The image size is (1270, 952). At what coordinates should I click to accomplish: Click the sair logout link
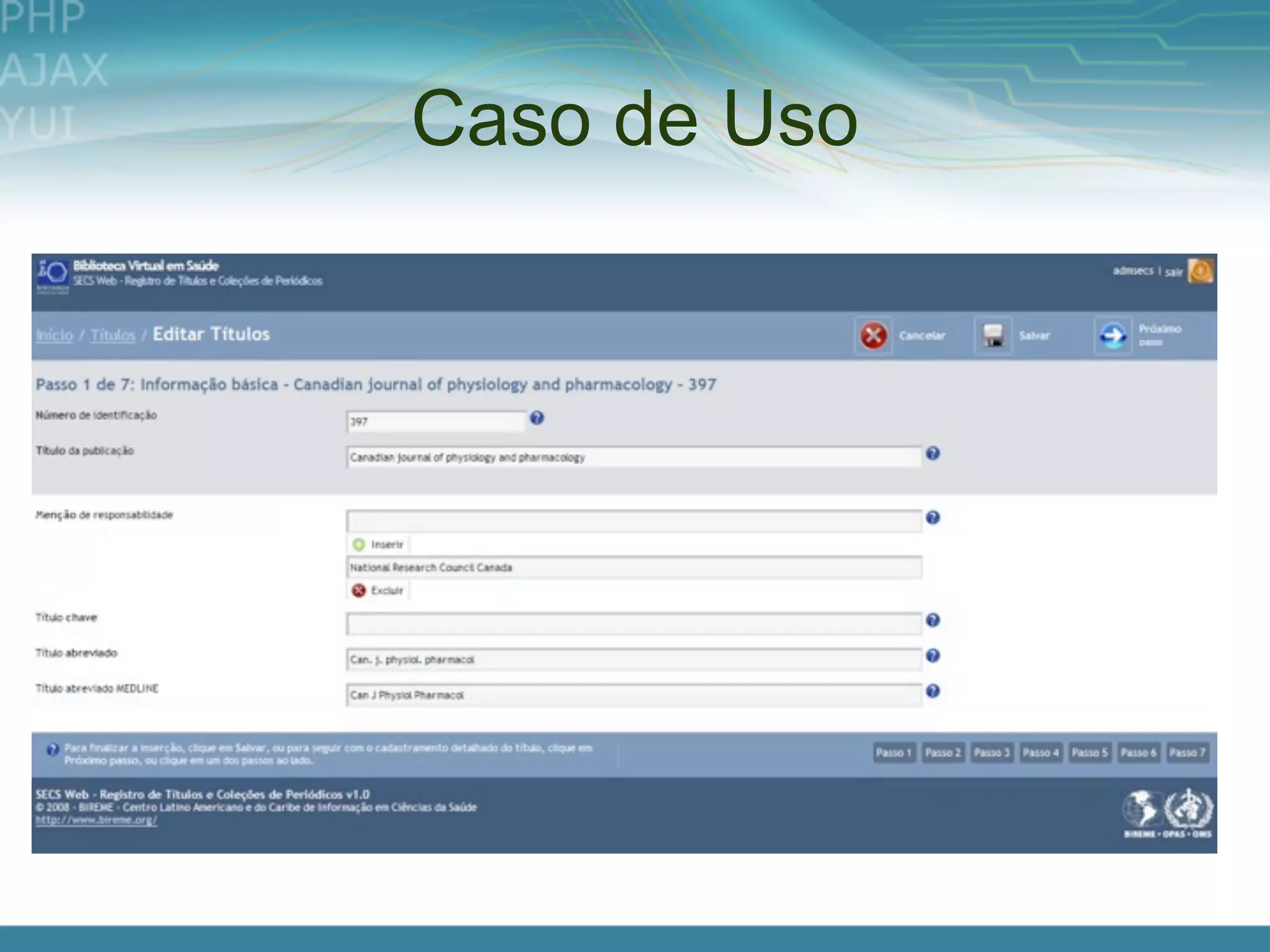(1173, 272)
